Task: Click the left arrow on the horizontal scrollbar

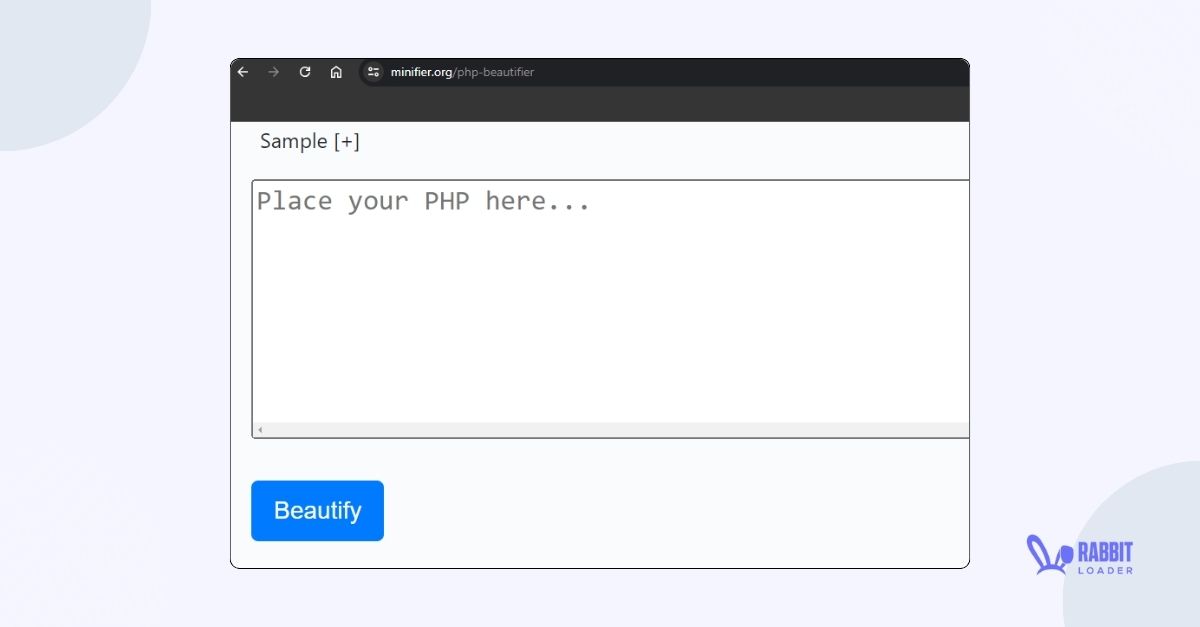Action: [259, 428]
